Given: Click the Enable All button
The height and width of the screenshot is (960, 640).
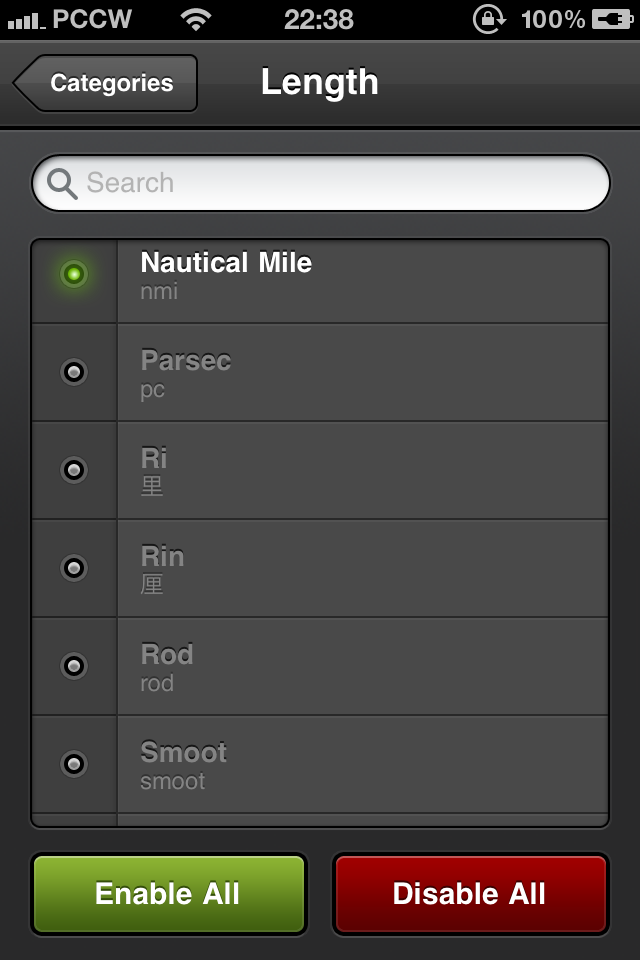Looking at the screenshot, I should (168, 894).
